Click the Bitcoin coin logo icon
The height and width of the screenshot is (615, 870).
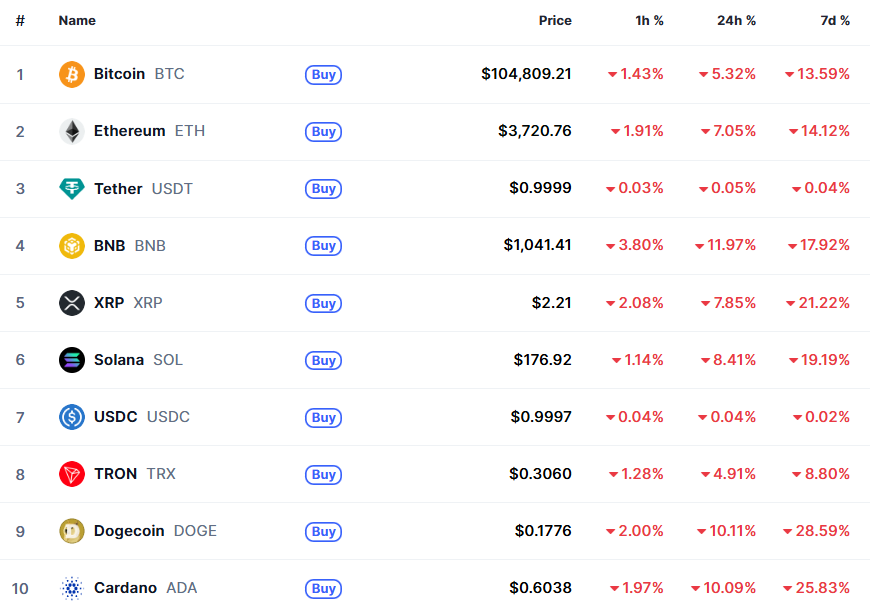click(x=72, y=74)
